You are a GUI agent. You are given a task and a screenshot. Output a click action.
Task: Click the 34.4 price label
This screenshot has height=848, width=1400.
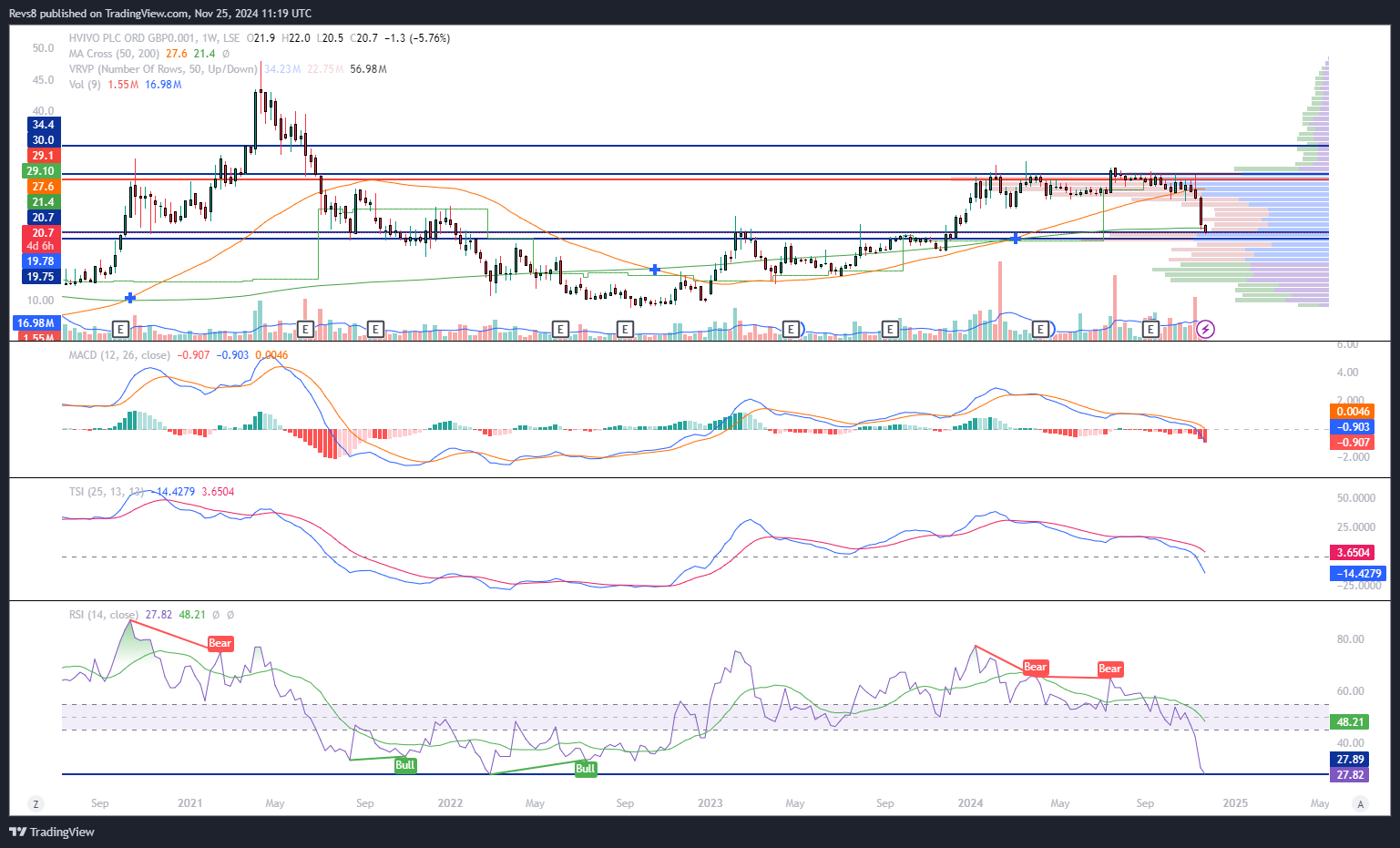(43, 125)
